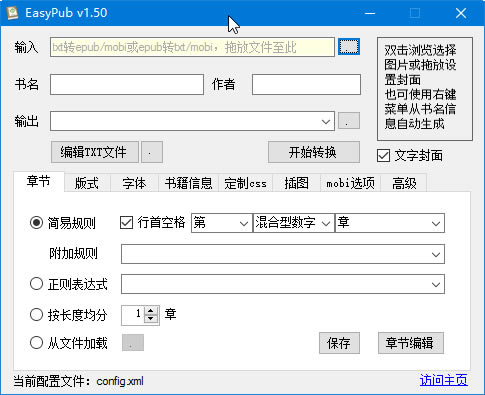Close the EasyPub window

point(461,13)
